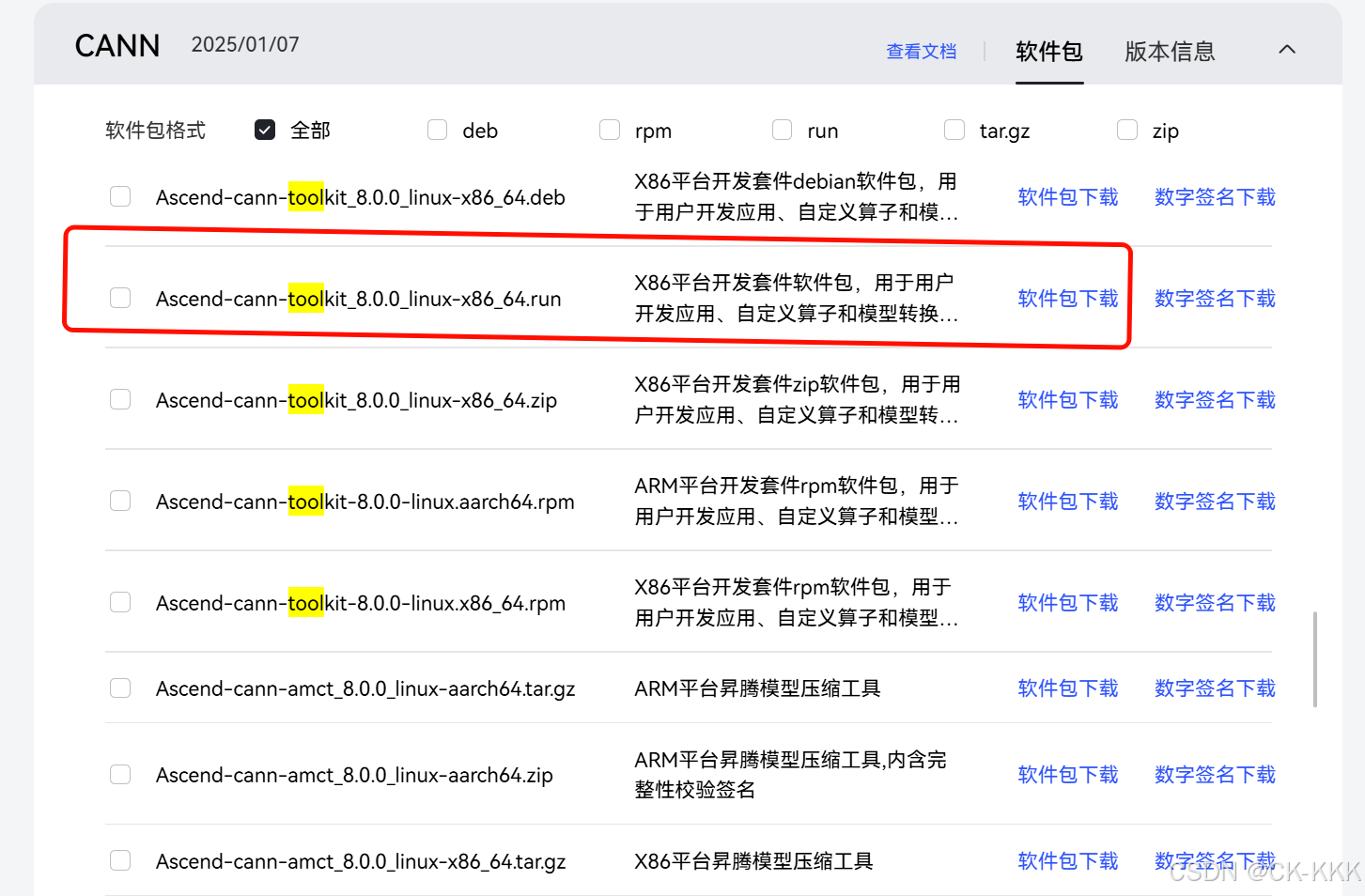Enable the deb format filter
This screenshot has width=1365, height=896.
(x=437, y=130)
